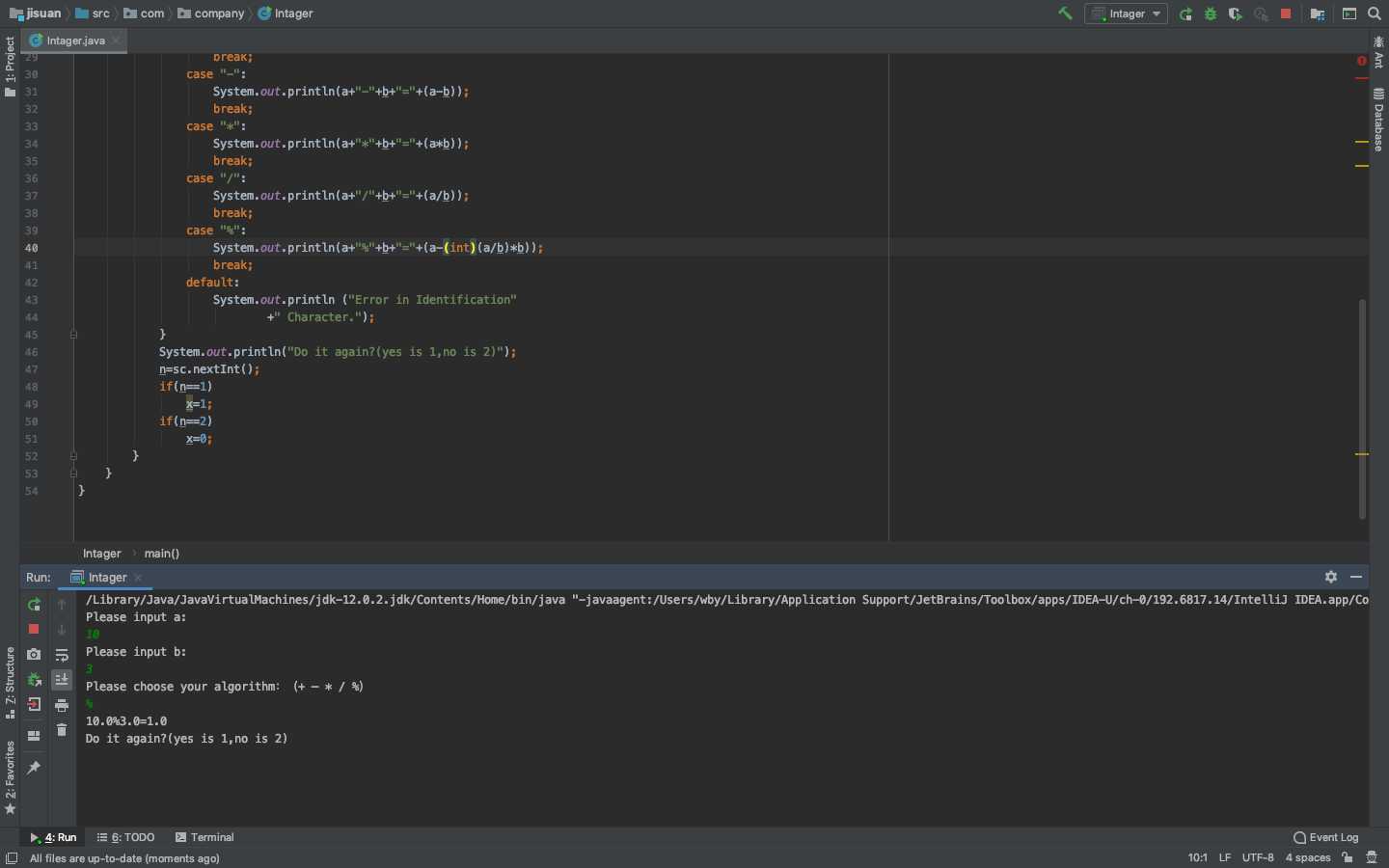
Task: Pin the Run tab
Action: tap(34, 768)
